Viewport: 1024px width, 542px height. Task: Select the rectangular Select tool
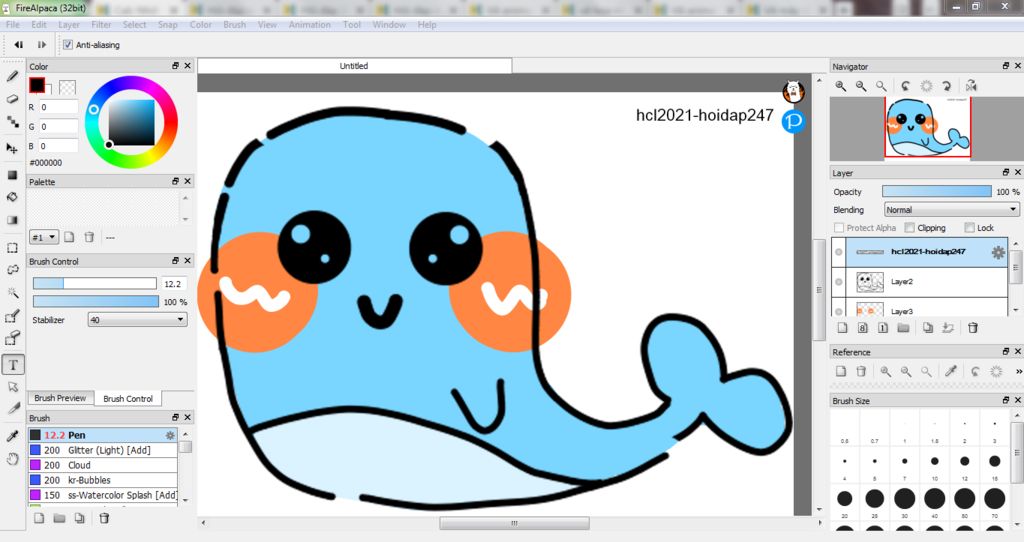(x=12, y=248)
